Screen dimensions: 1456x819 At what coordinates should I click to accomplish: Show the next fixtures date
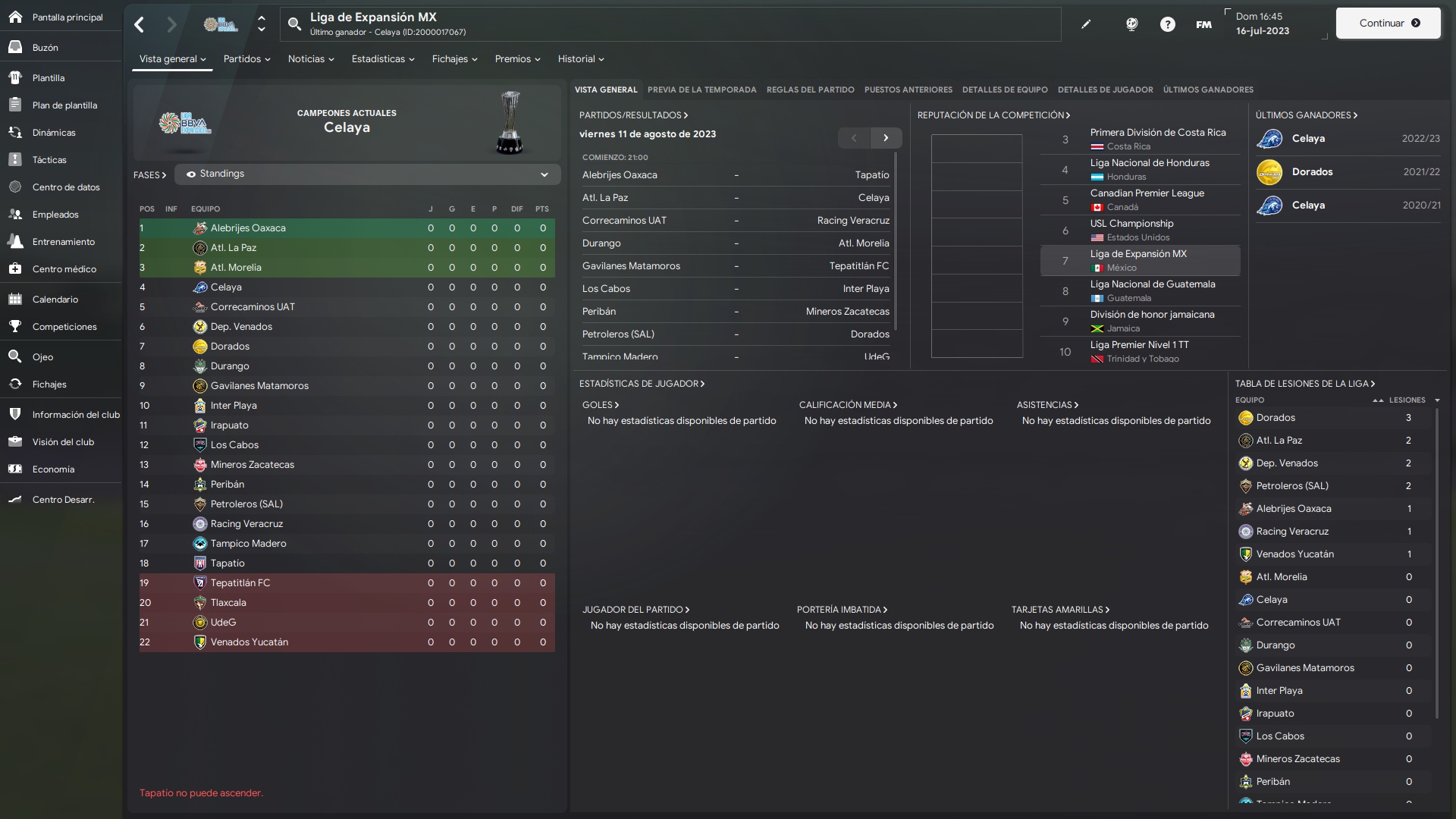click(x=886, y=137)
